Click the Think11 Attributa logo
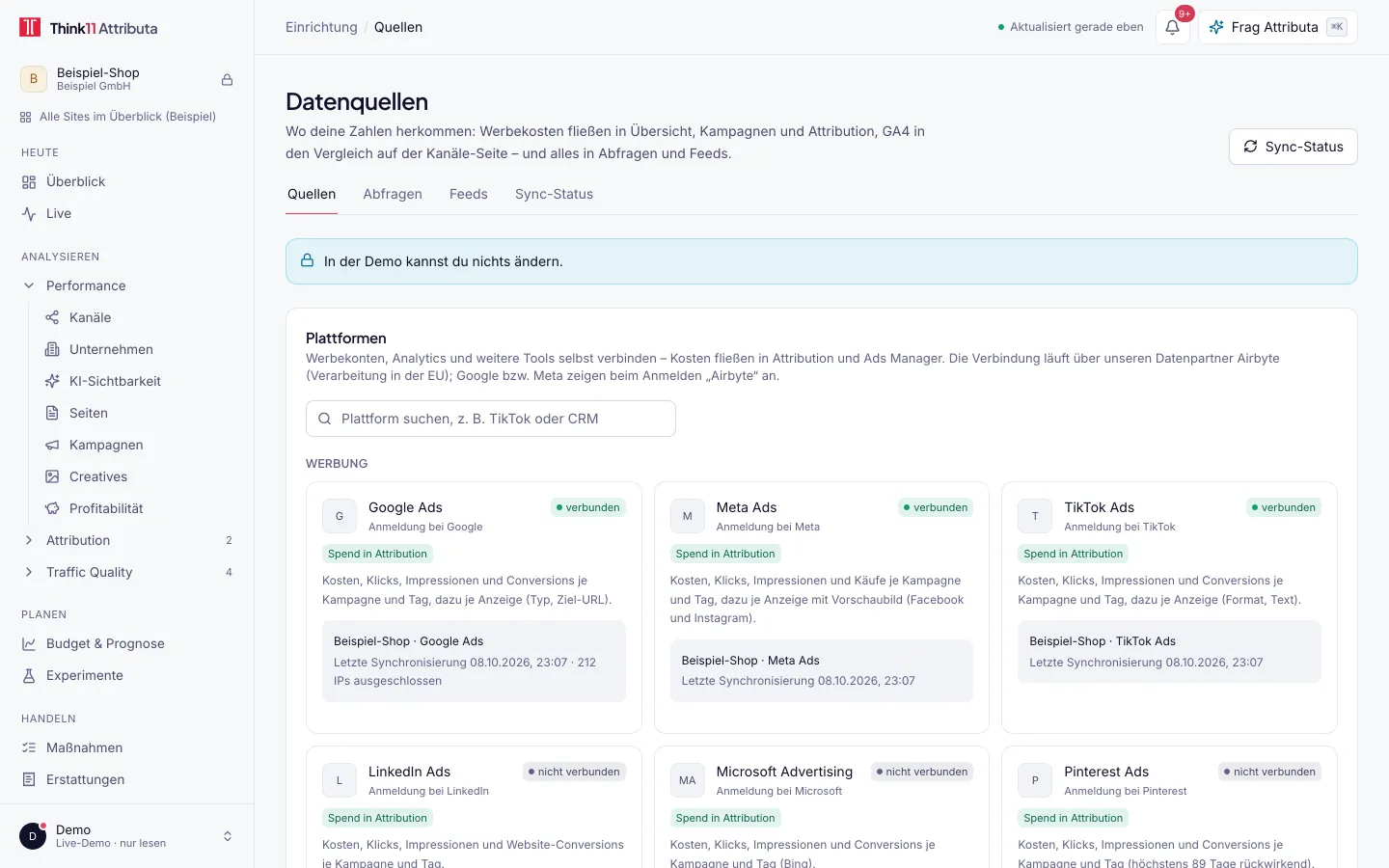1389x868 pixels. tap(88, 28)
